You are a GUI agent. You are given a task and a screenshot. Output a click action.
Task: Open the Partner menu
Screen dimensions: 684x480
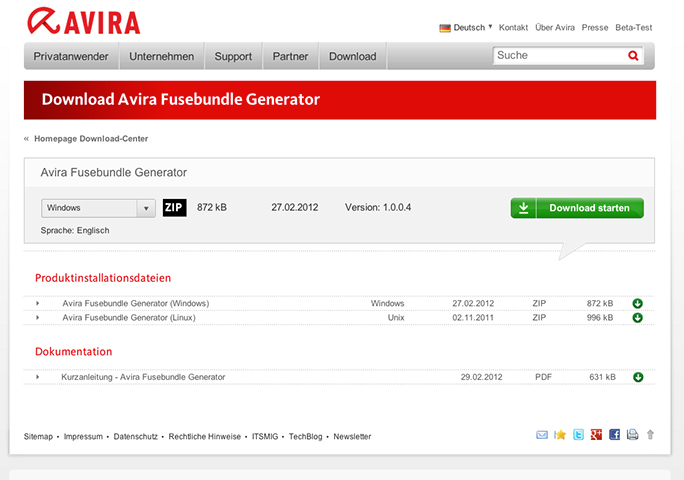click(x=291, y=56)
